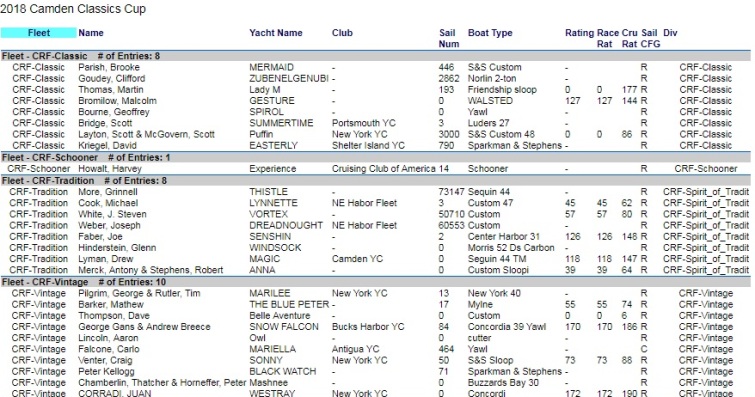Sort entries by the Name column header
This screenshot has width=755, height=397.
click(91, 33)
